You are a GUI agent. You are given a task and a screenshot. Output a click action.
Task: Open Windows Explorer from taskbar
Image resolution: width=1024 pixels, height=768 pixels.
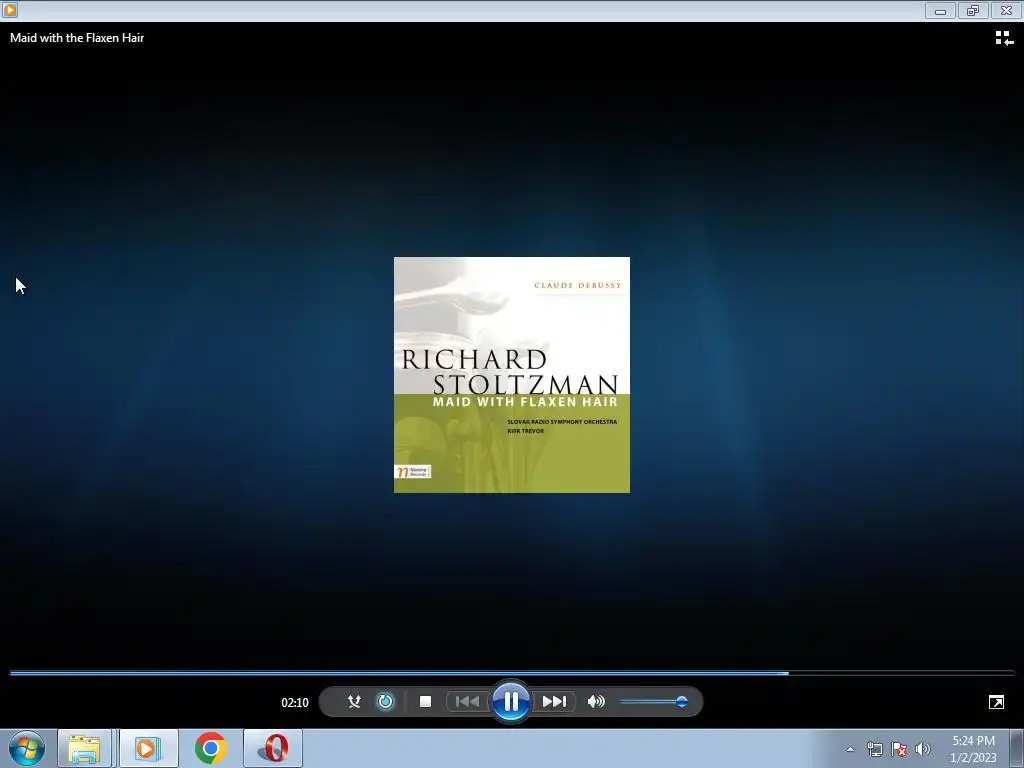pos(84,748)
